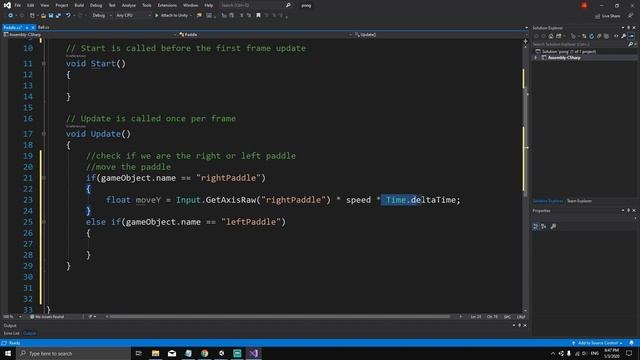Open the Update() member navigation dropdown
Viewport: 640px width, 360px height.
point(441,35)
